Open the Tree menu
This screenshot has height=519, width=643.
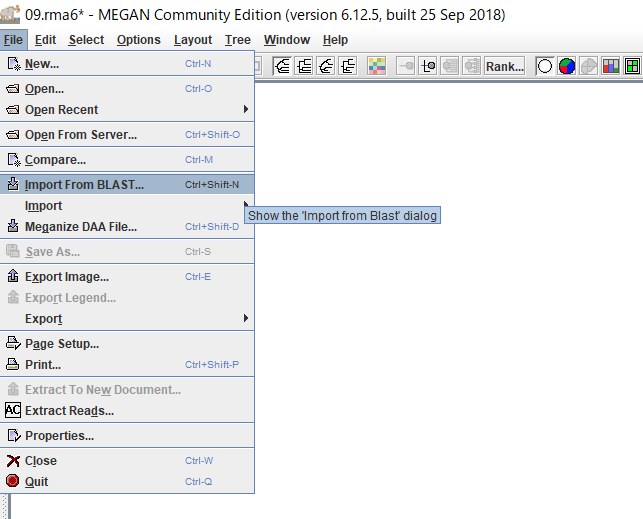click(237, 40)
